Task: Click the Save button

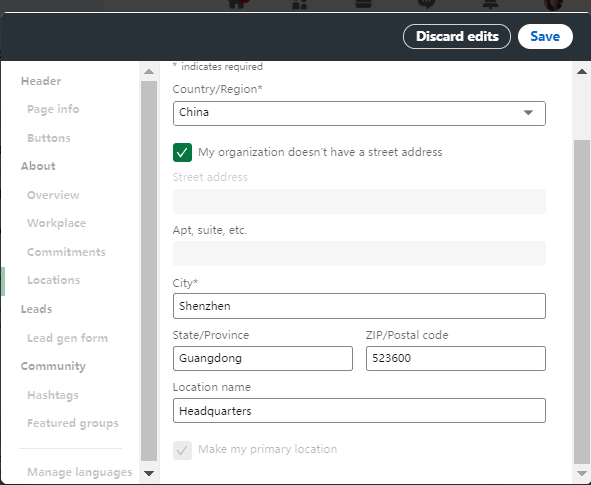Action: pyautogui.click(x=545, y=37)
